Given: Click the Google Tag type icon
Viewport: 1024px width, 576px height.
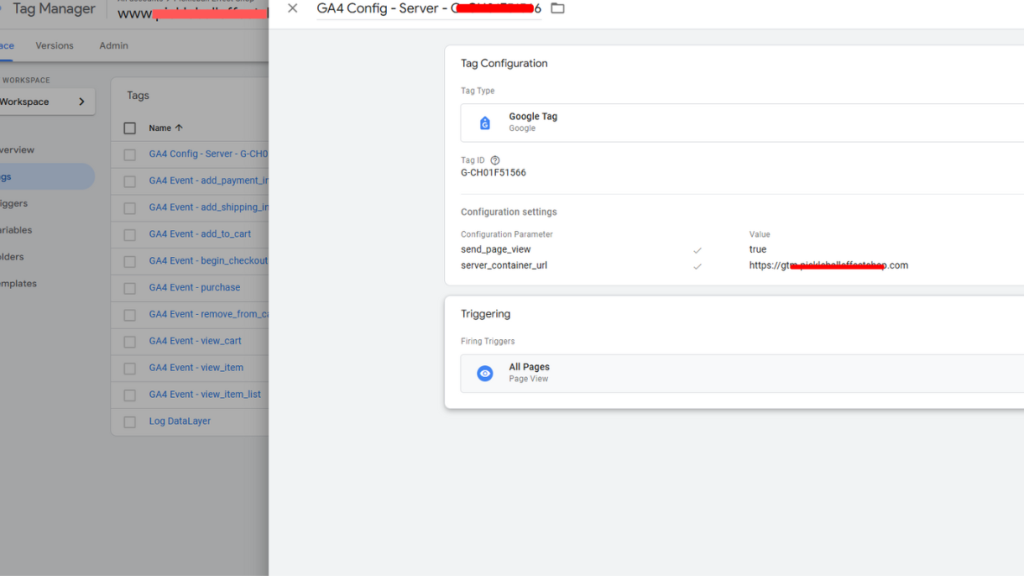Looking at the screenshot, I should [485, 123].
